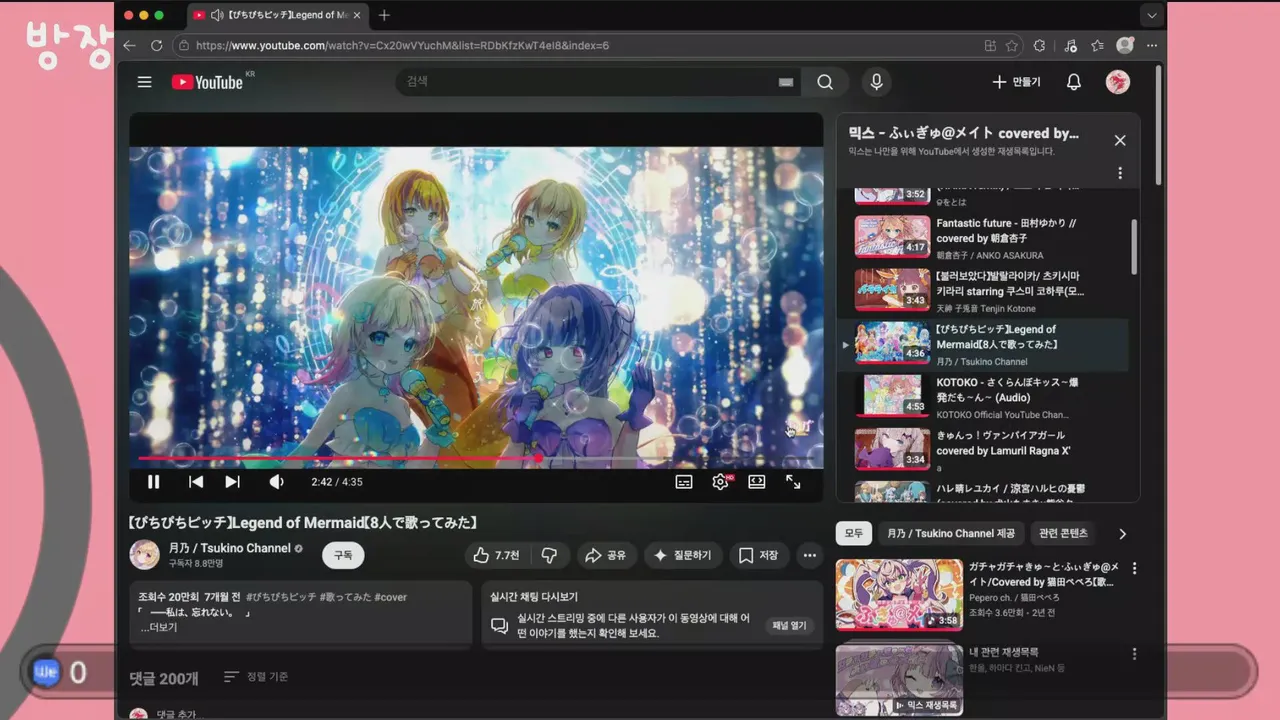Pause the video

click(154, 482)
